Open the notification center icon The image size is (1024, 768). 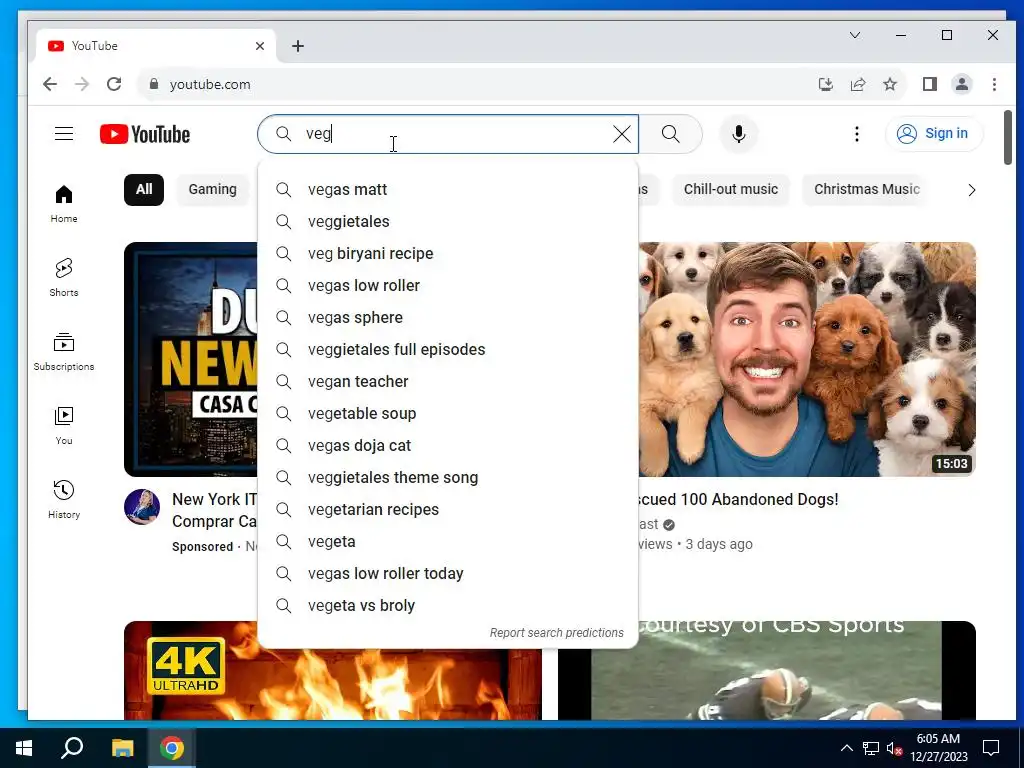991,748
